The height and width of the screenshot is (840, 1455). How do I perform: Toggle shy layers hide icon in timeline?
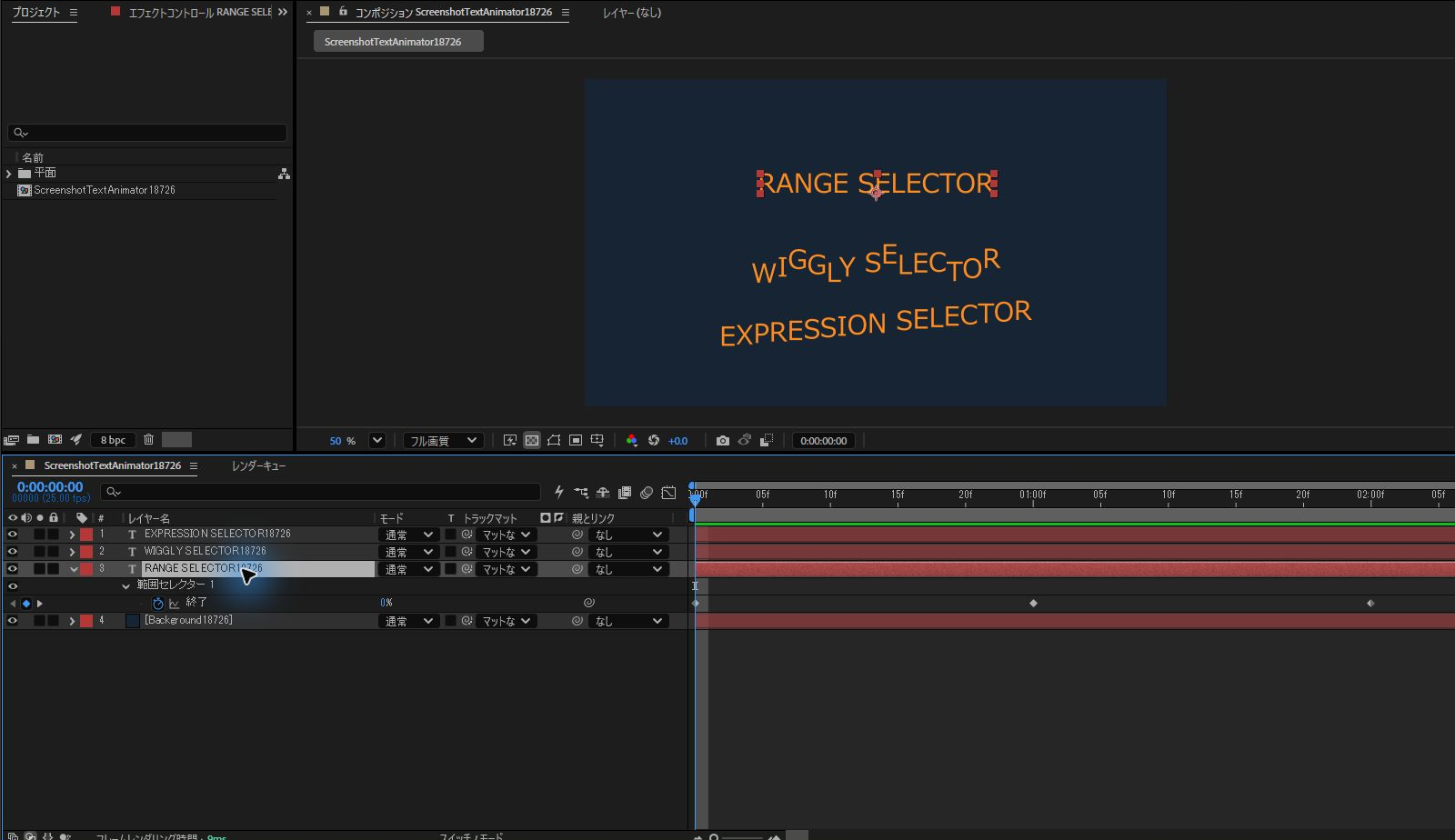[x=603, y=493]
